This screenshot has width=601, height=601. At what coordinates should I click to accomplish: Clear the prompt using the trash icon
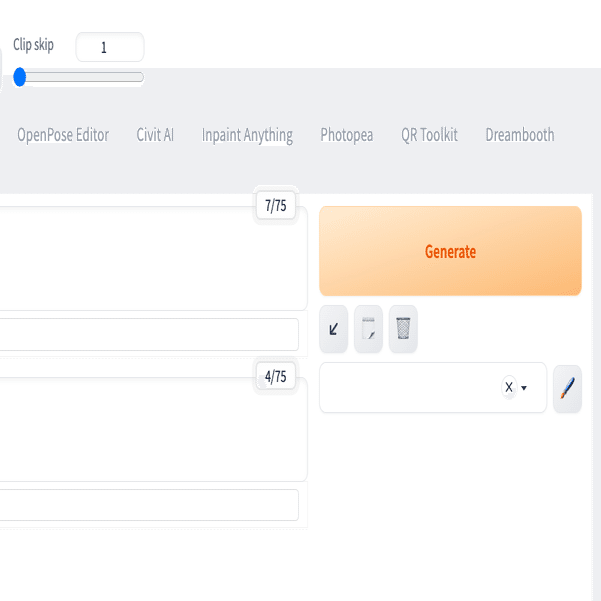(x=403, y=329)
